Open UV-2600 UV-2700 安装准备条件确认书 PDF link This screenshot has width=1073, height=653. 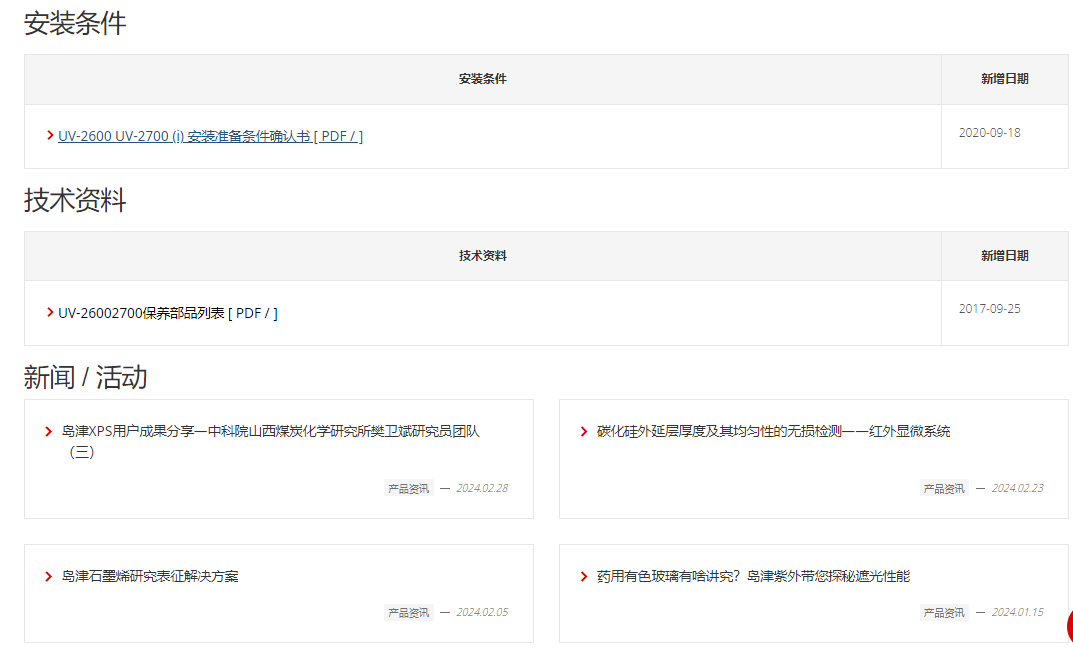(x=210, y=136)
